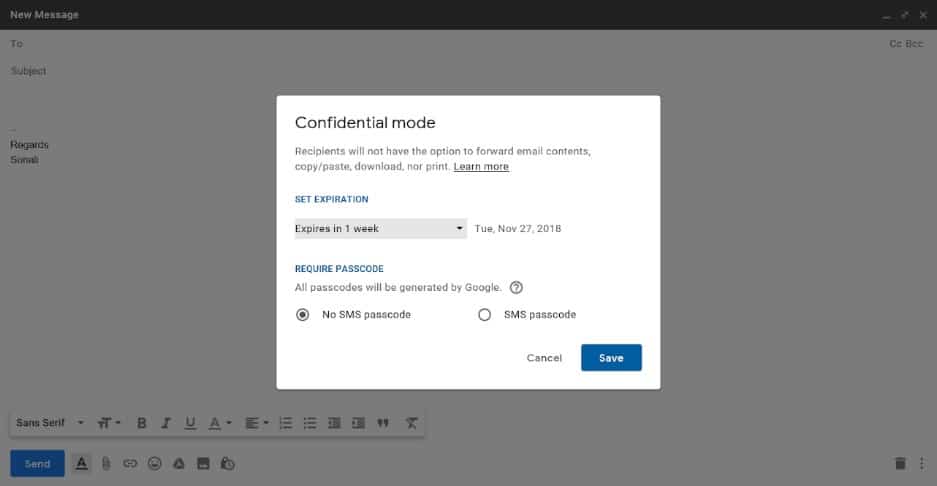Apply underline formatting
Image resolution: width=937 pixels, height=486 pixels.
point(190,423)
